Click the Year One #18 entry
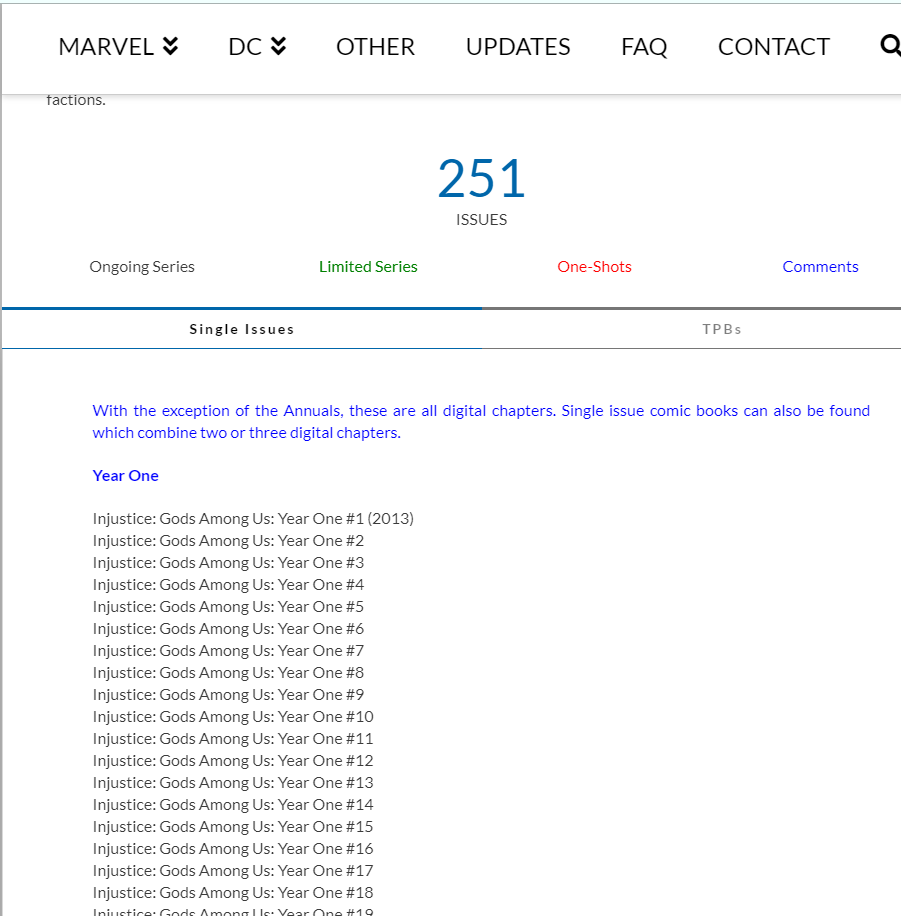 pyautogui.click(x=233, y=893)
